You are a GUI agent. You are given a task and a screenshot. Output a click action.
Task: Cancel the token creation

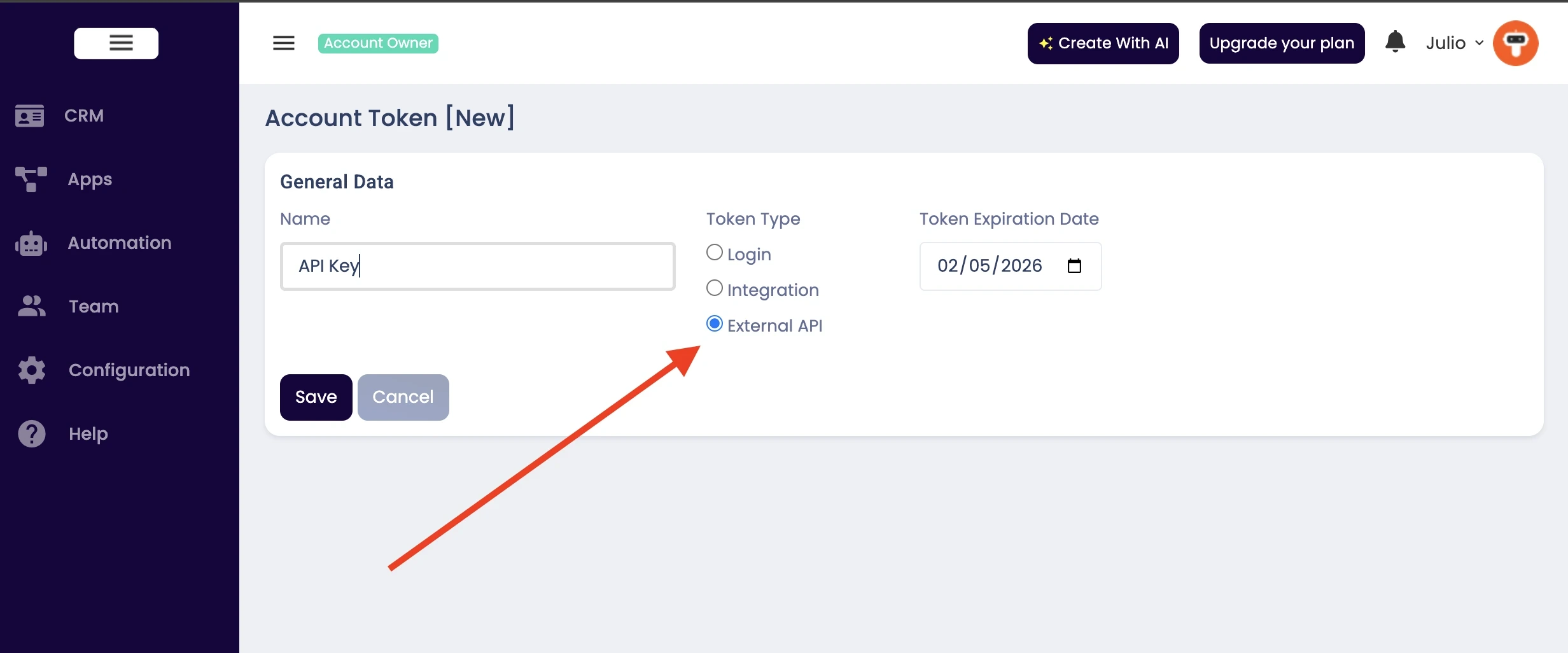click(403, 397)
